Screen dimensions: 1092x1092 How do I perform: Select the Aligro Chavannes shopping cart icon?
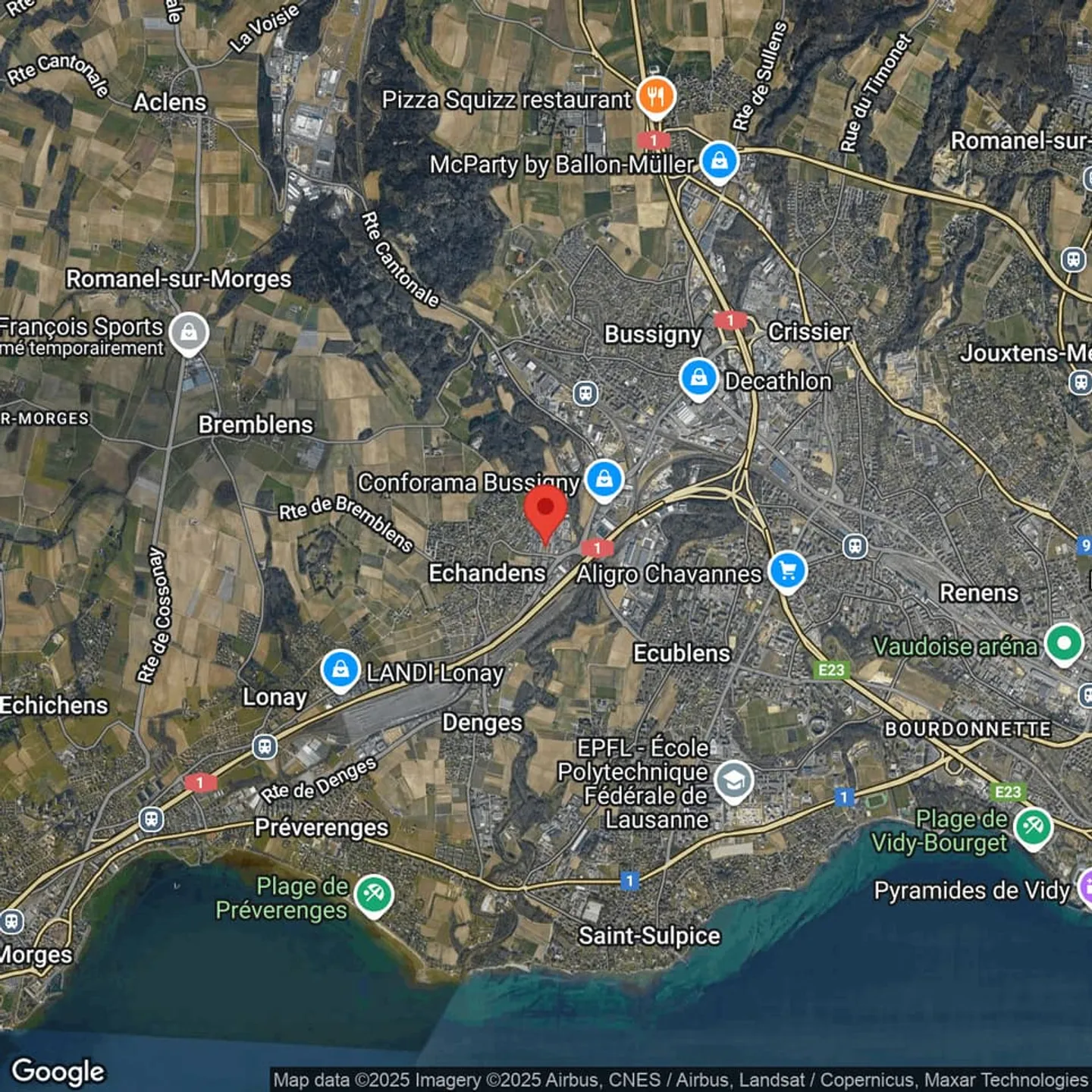(787, 570)
